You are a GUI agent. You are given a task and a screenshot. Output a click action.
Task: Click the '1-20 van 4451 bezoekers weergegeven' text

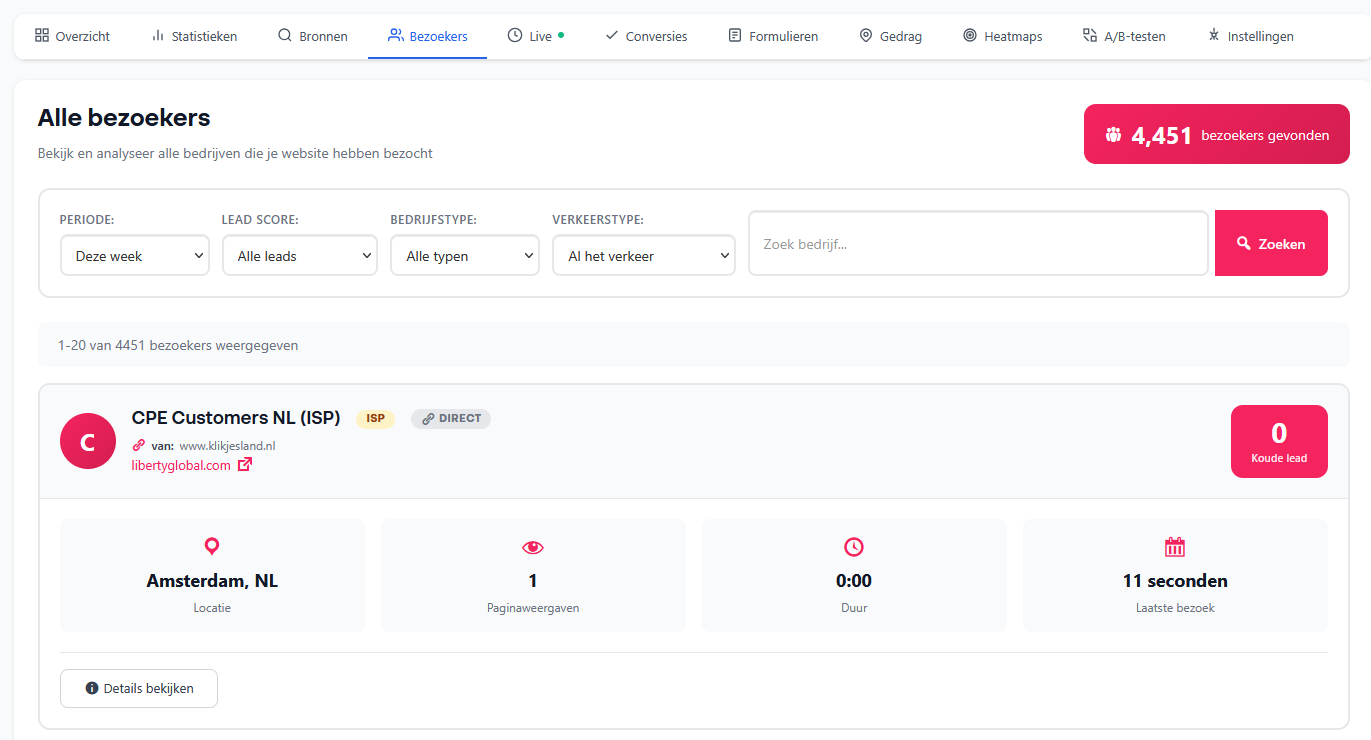[178, 345]
